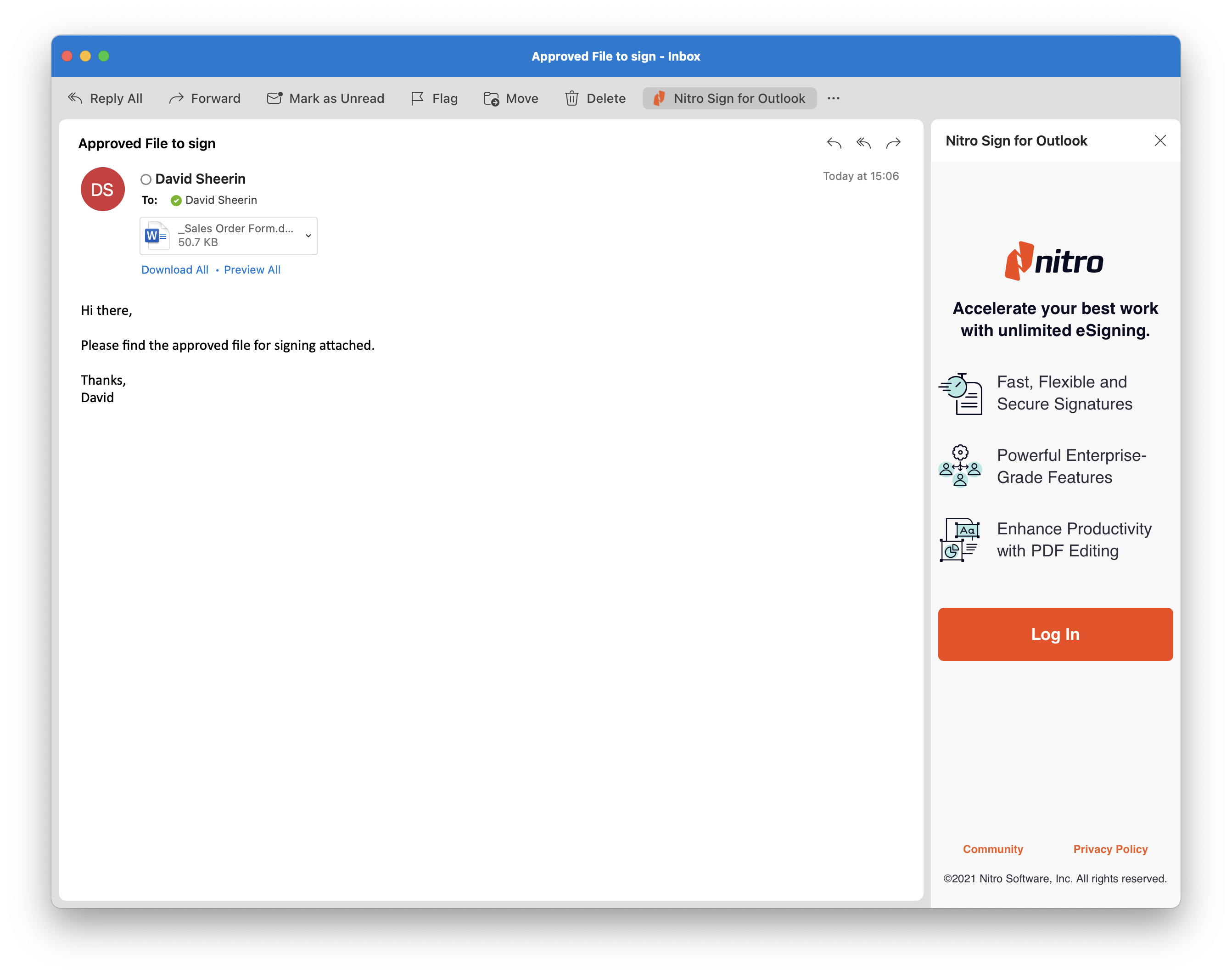
Task: Click the green checkmark beside recipient David Sheerin
Action: 175,200
